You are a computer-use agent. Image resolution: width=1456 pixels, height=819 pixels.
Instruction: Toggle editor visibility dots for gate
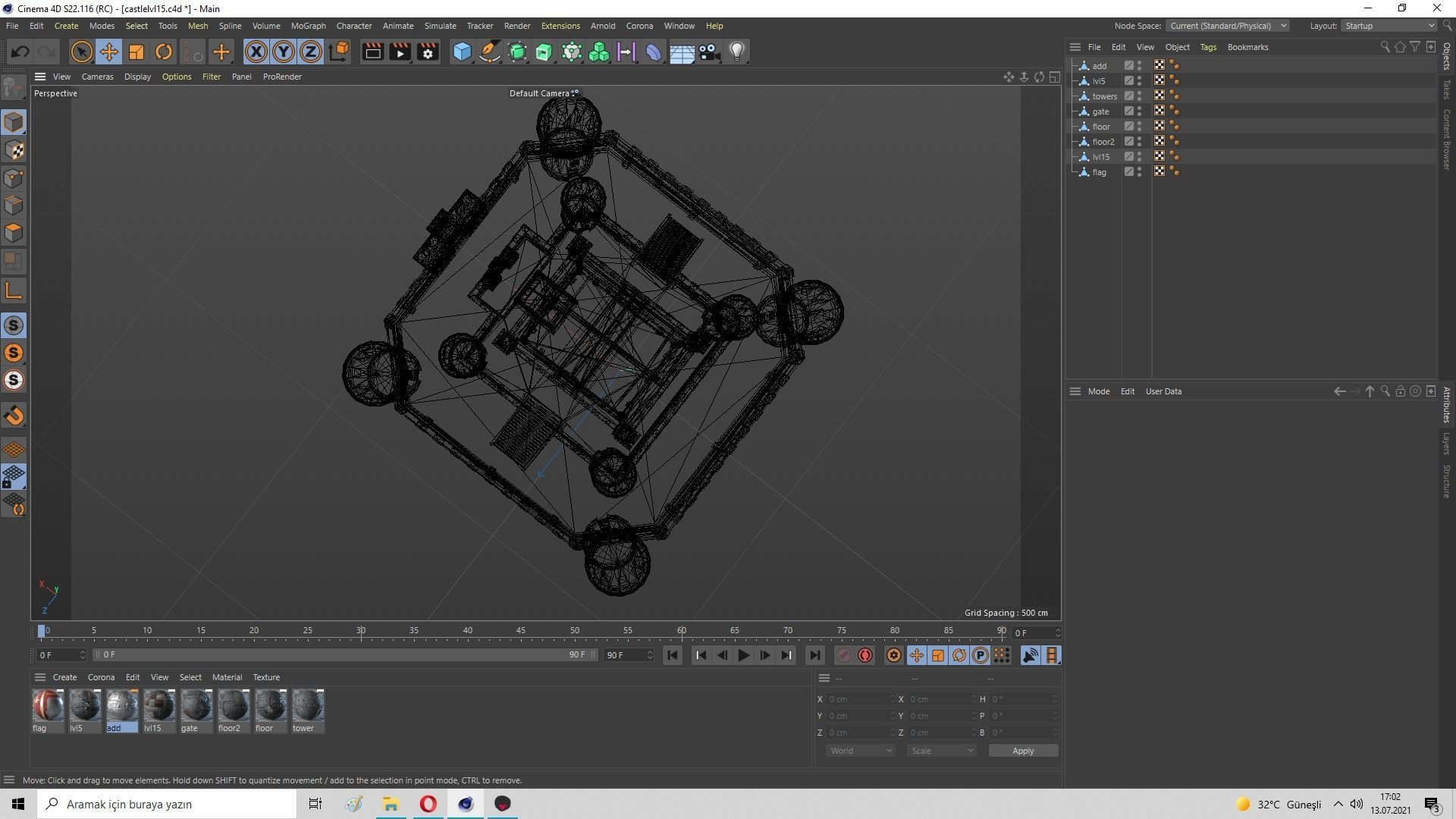(x=1139, y=111)
